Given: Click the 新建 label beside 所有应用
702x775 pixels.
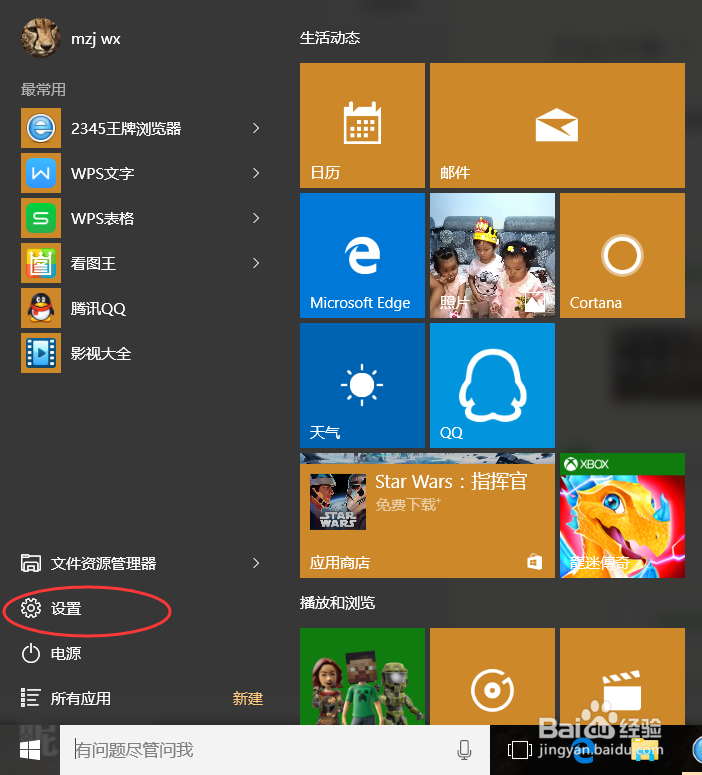Looking at the screenshot, I should (x=248, y=698).
